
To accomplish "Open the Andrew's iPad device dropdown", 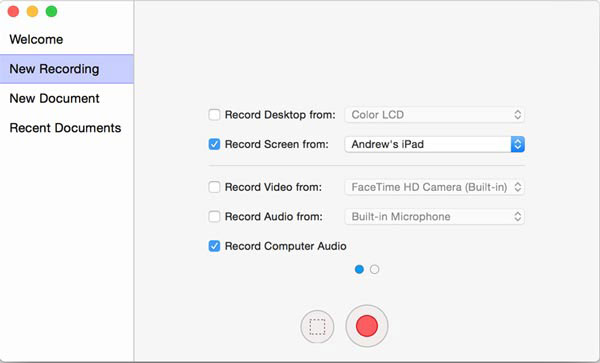I will tap(434, 144).
